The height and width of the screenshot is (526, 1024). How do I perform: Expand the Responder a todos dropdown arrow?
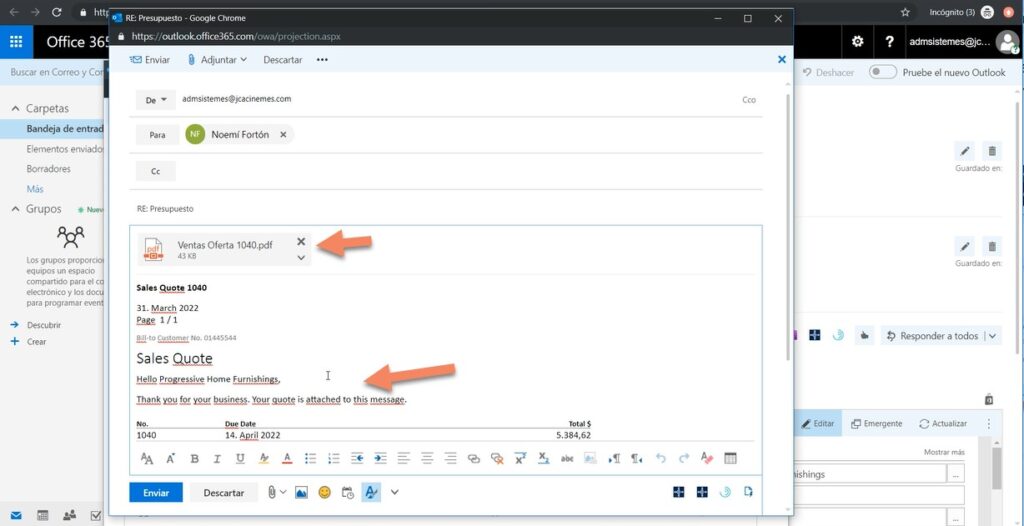pos(992,336)
